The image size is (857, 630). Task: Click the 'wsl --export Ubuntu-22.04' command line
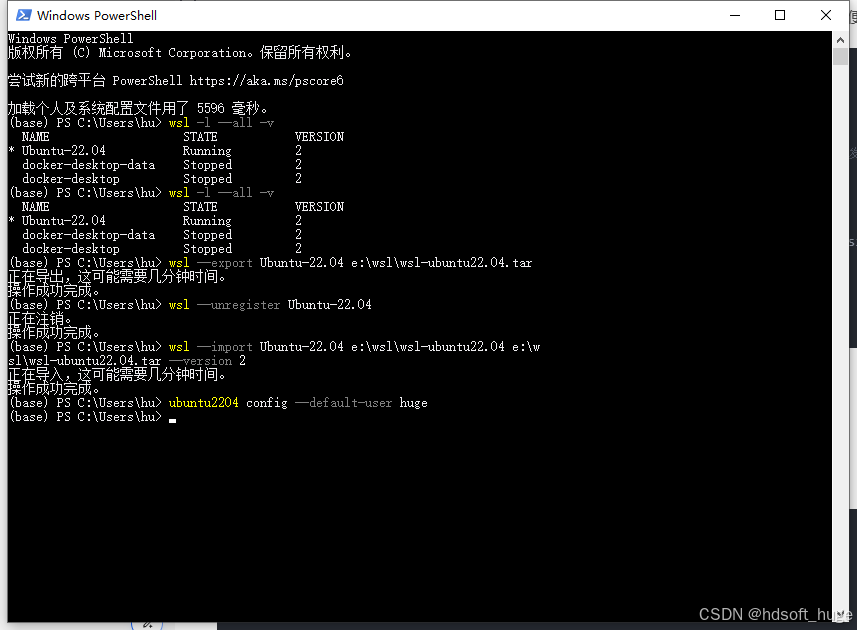tap(350, 263)
